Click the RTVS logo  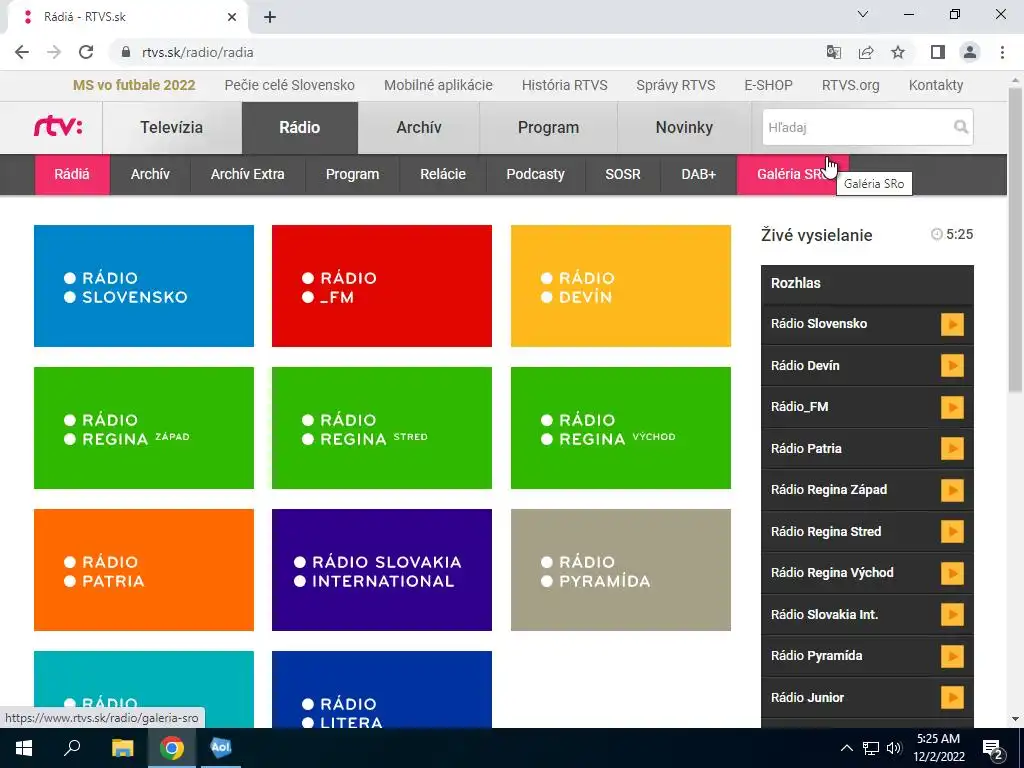tap(58, 126)
